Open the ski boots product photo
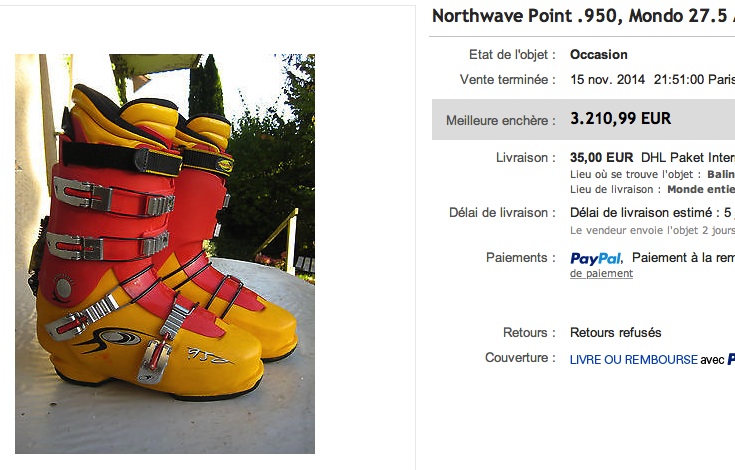Screen dimensions: 735x470 coord(165,254)
